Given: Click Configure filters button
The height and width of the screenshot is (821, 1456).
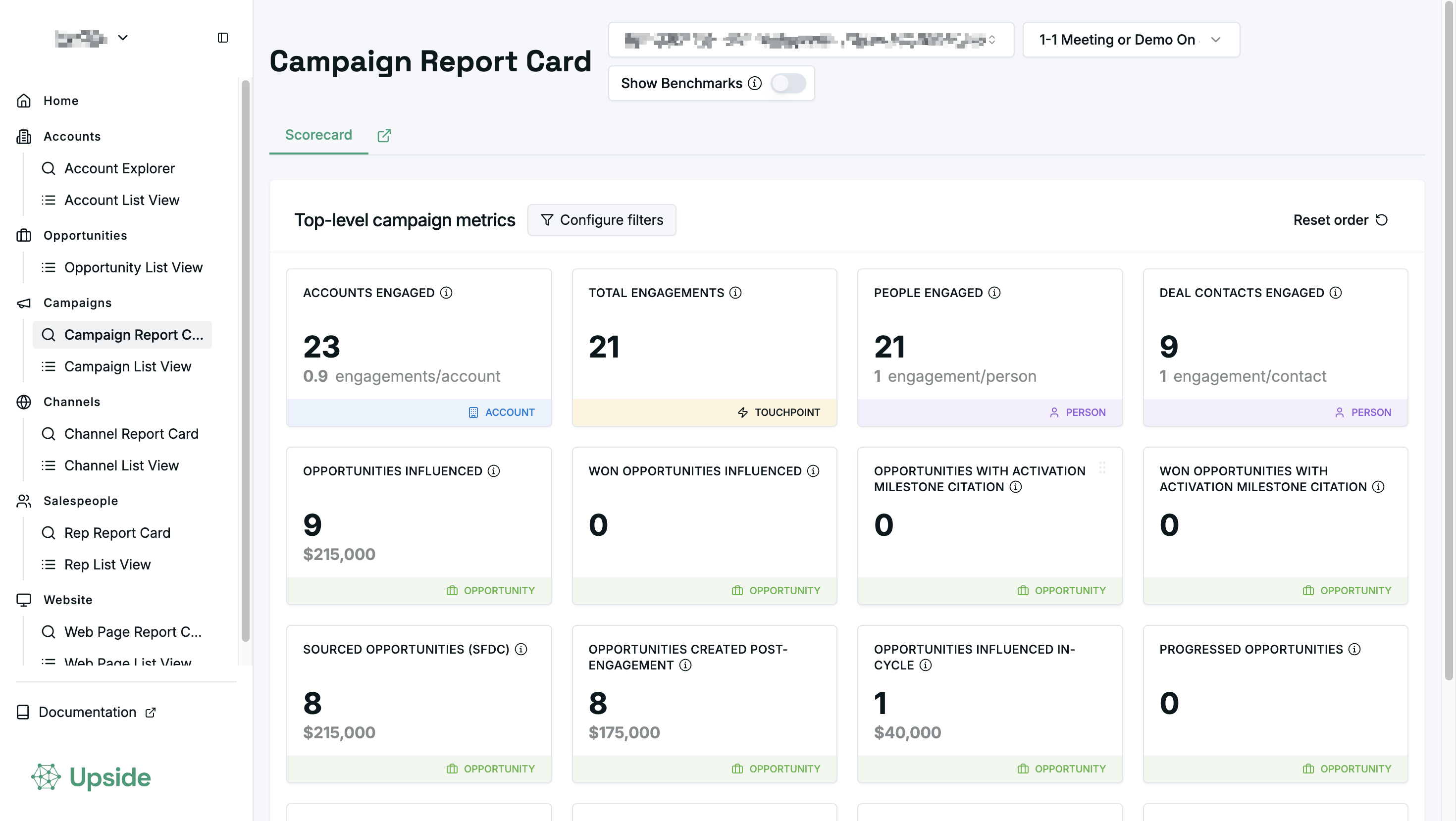Looking at the screenshot, I should pyautogui.click(x=601, y=220).
